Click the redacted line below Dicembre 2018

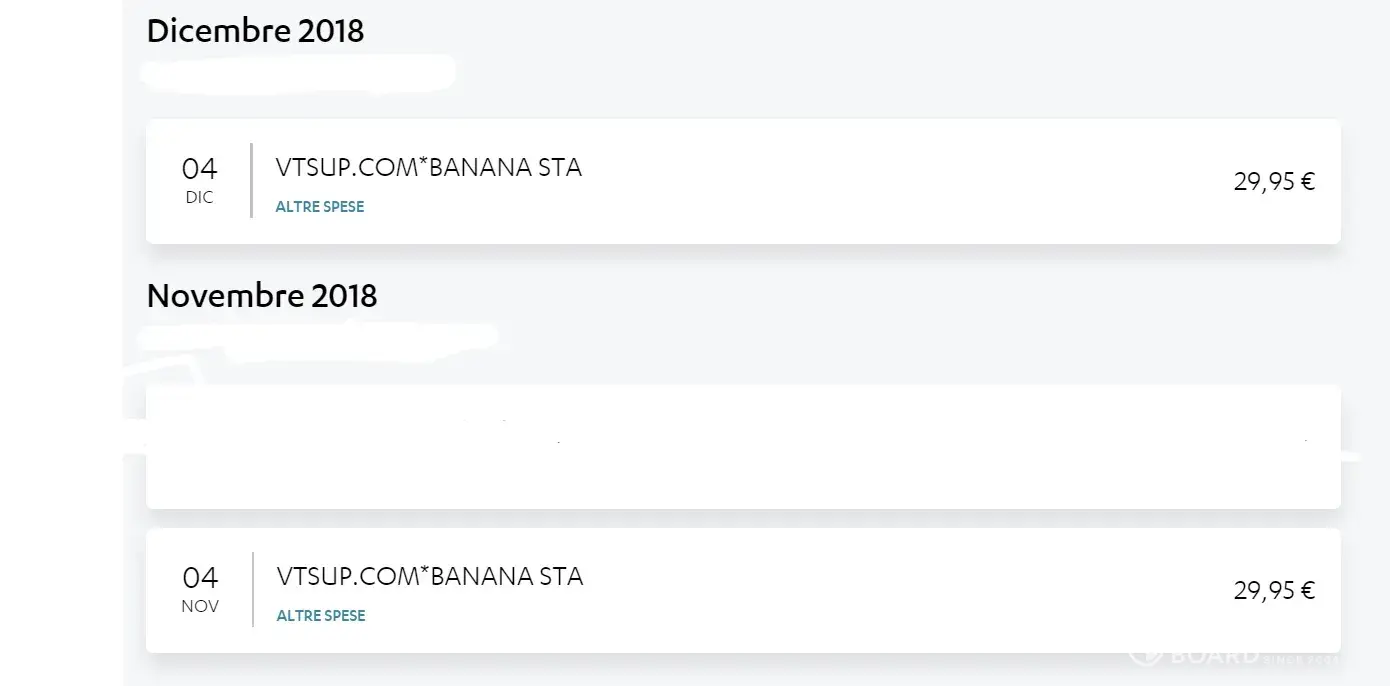tap(298, 73)
